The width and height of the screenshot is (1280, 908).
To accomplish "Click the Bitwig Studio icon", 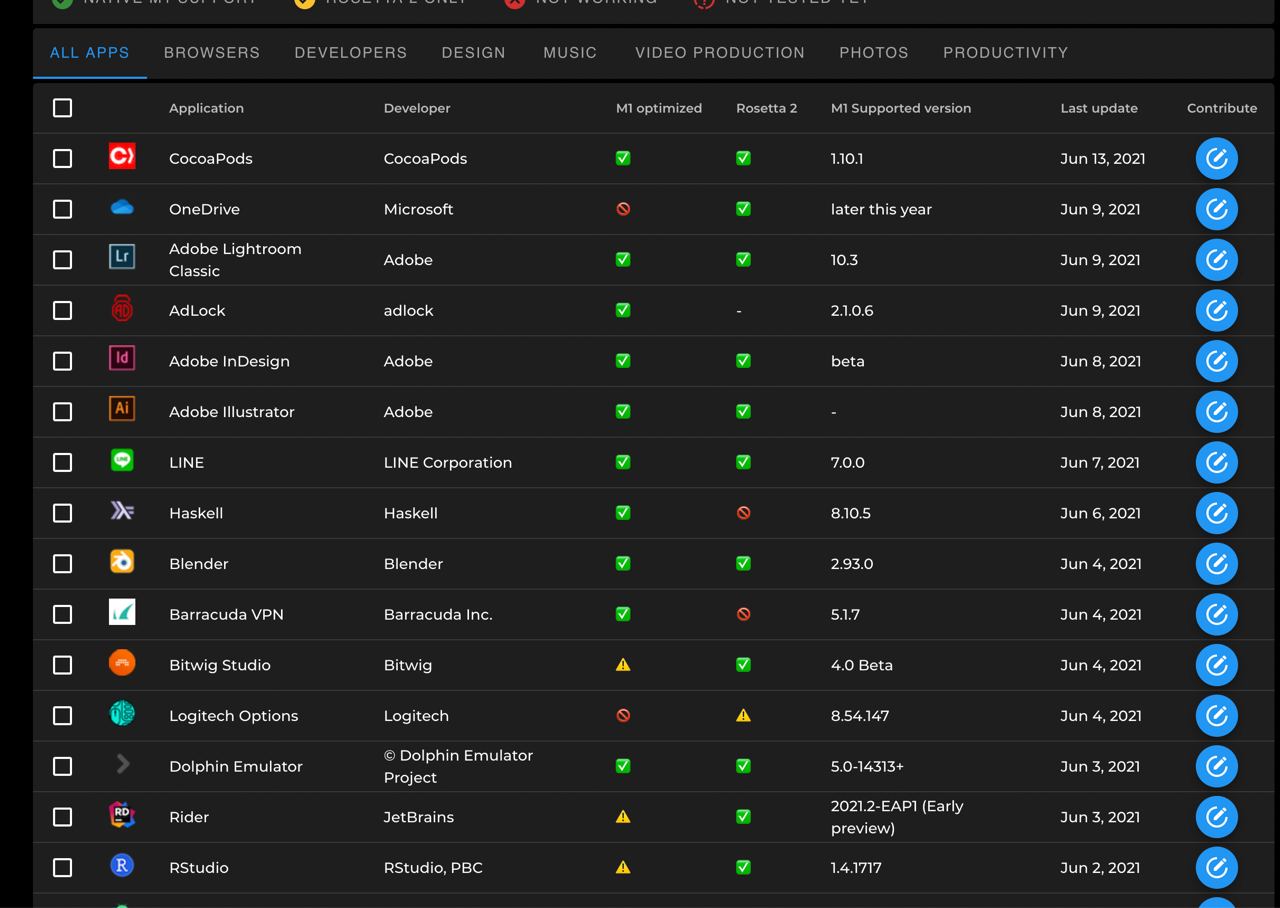I will (x=122, y=663).
